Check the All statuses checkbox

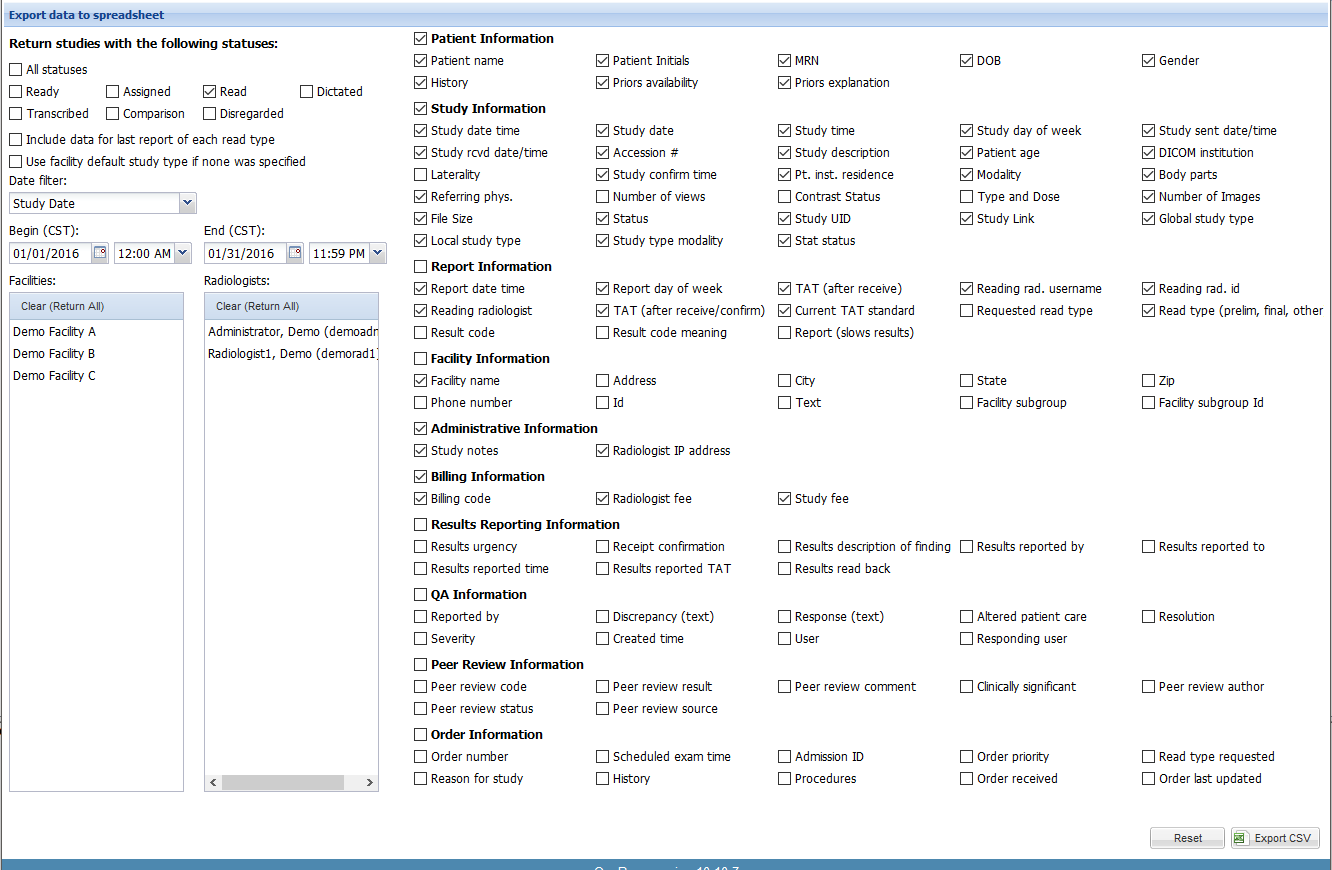point(15,70)
